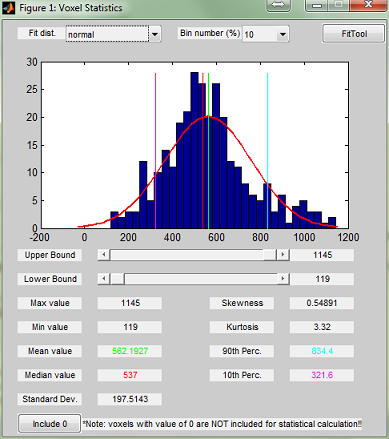Open the Fit dist. dropdown arrow
The image size is (389, 439).
click(x=155, y=34)
